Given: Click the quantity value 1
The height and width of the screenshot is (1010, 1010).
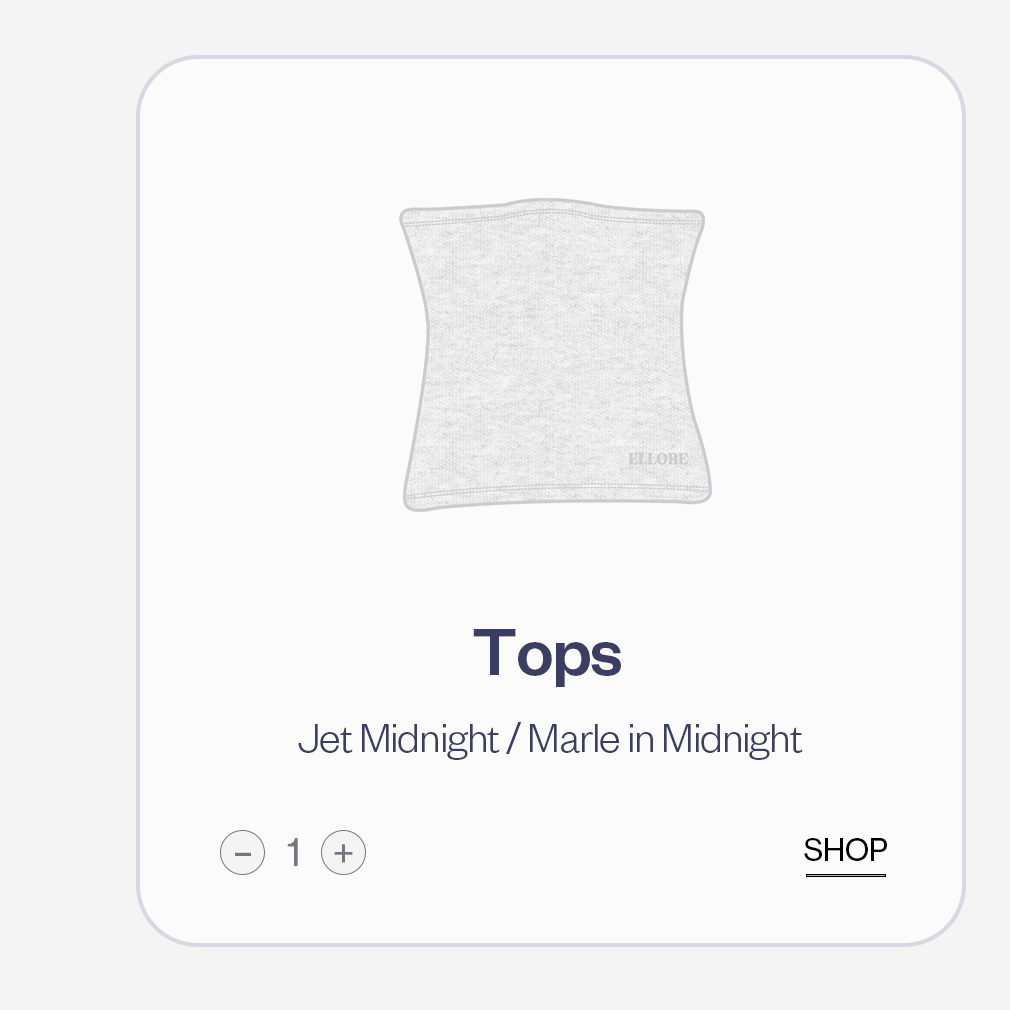Looking at the screenshot, I should coord(293,853).
